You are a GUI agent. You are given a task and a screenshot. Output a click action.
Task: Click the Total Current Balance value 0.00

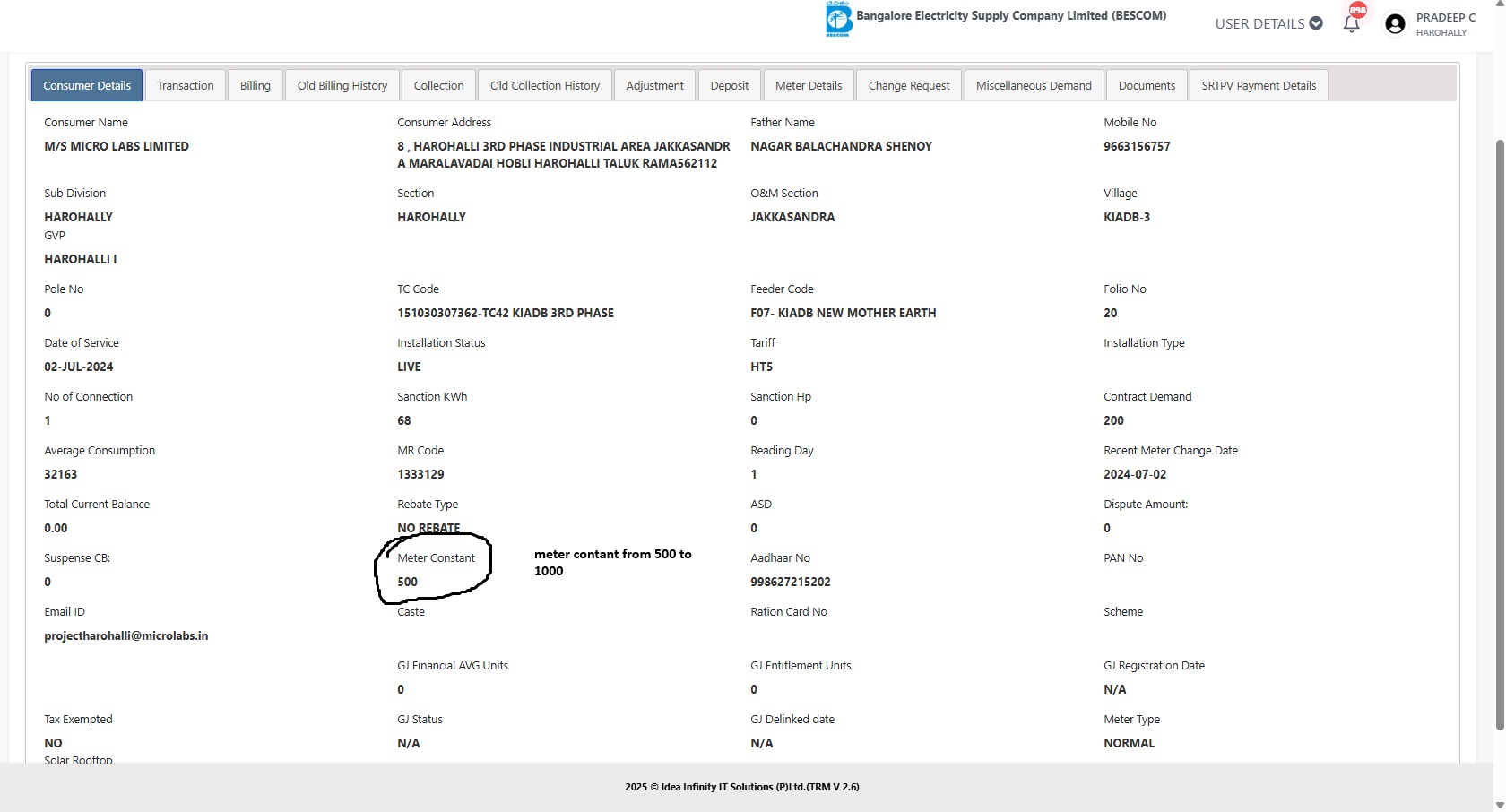(56, 528)
